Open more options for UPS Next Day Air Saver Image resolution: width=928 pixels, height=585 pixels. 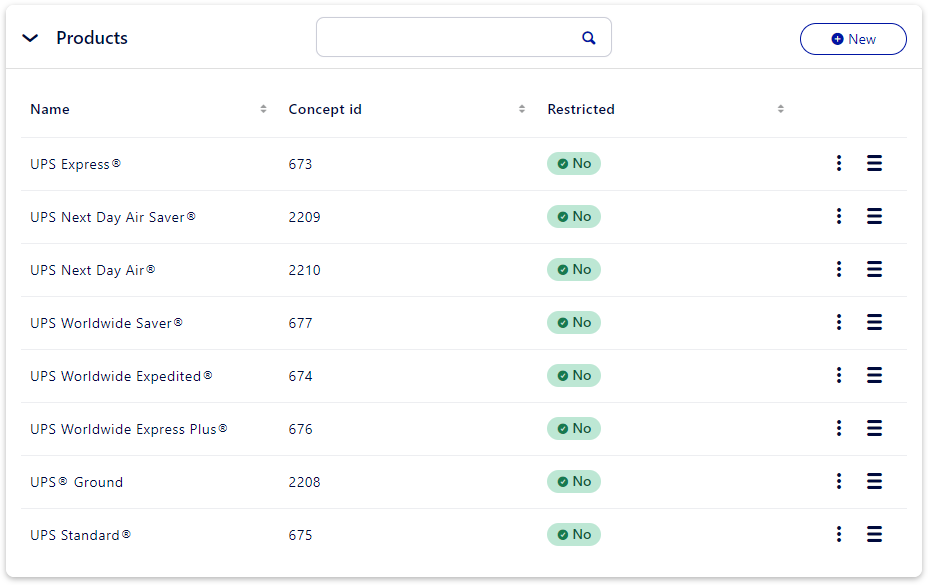[839, 216]
